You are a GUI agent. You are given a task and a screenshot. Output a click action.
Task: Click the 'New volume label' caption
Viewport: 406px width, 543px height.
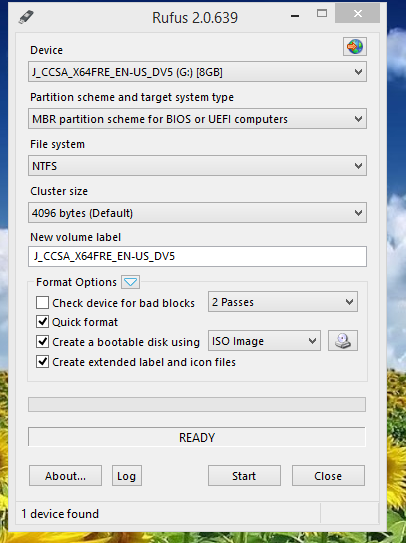[x=76, y=237]
